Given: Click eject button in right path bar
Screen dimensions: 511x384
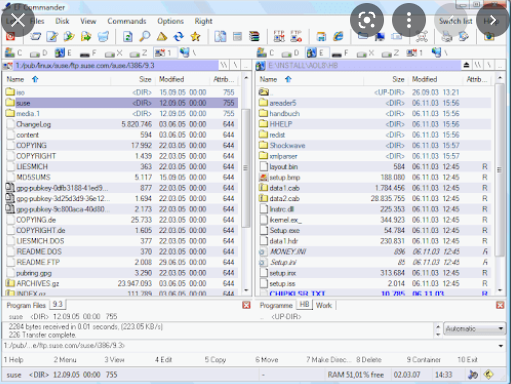Looking at the screenshot, I should coord(467,65).
